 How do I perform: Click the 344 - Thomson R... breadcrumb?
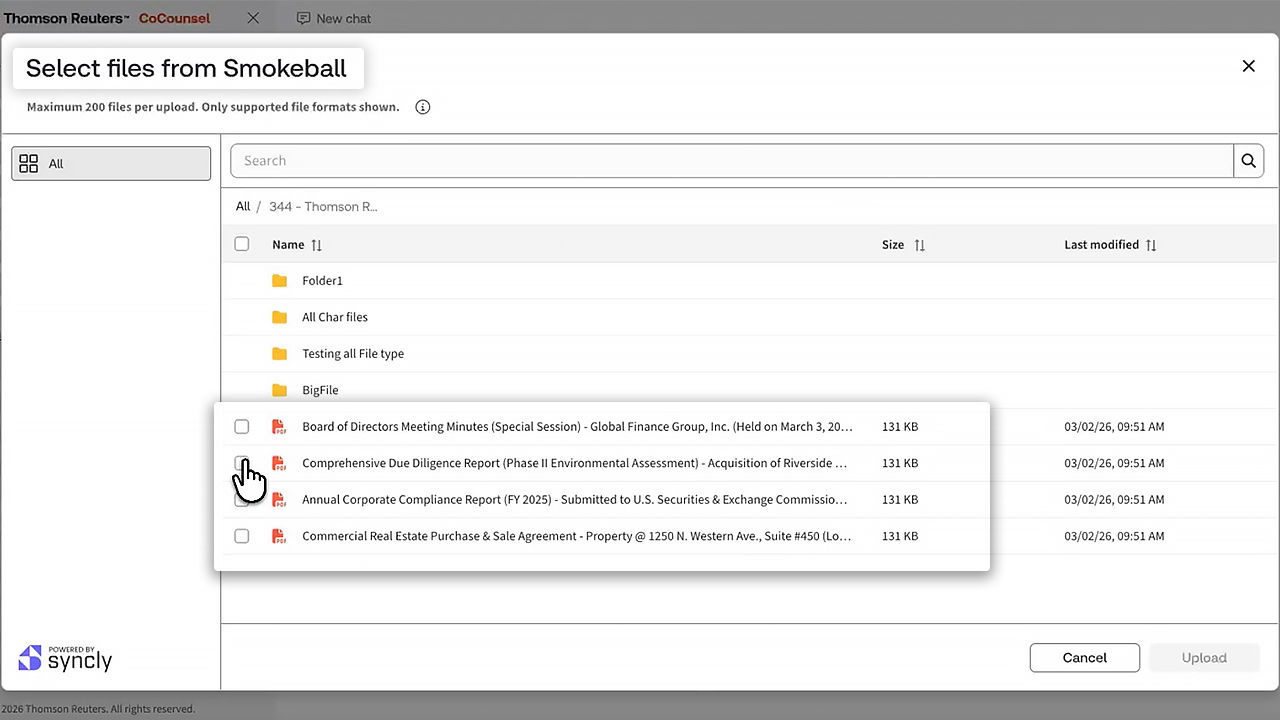tap(323, 207)
